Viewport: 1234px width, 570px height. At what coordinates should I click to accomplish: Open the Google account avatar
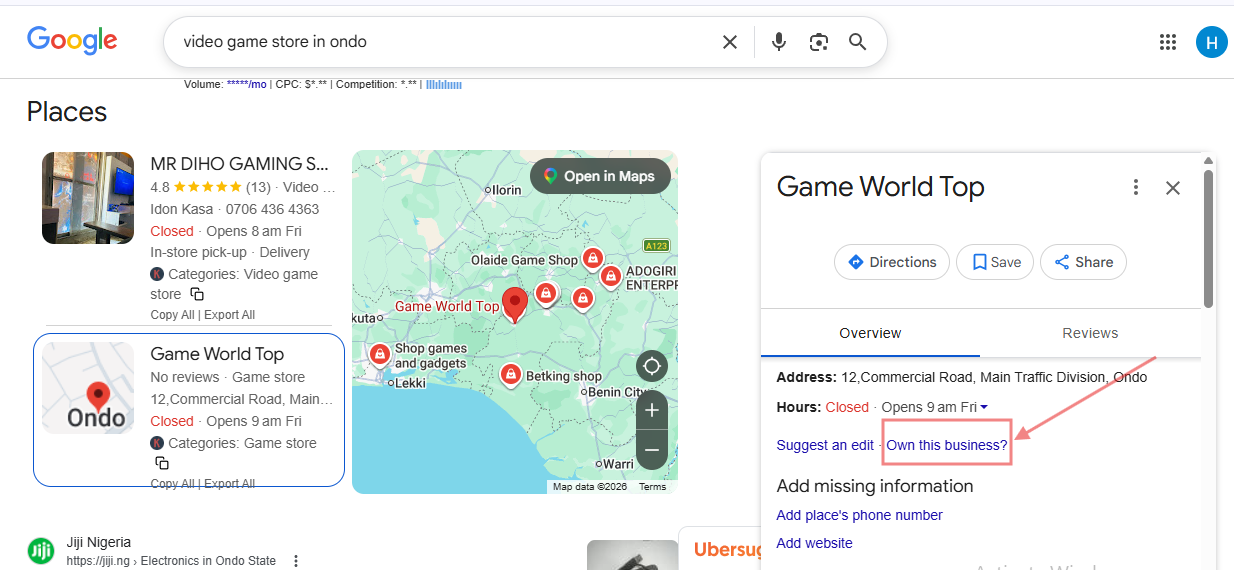pos(1211,42)
